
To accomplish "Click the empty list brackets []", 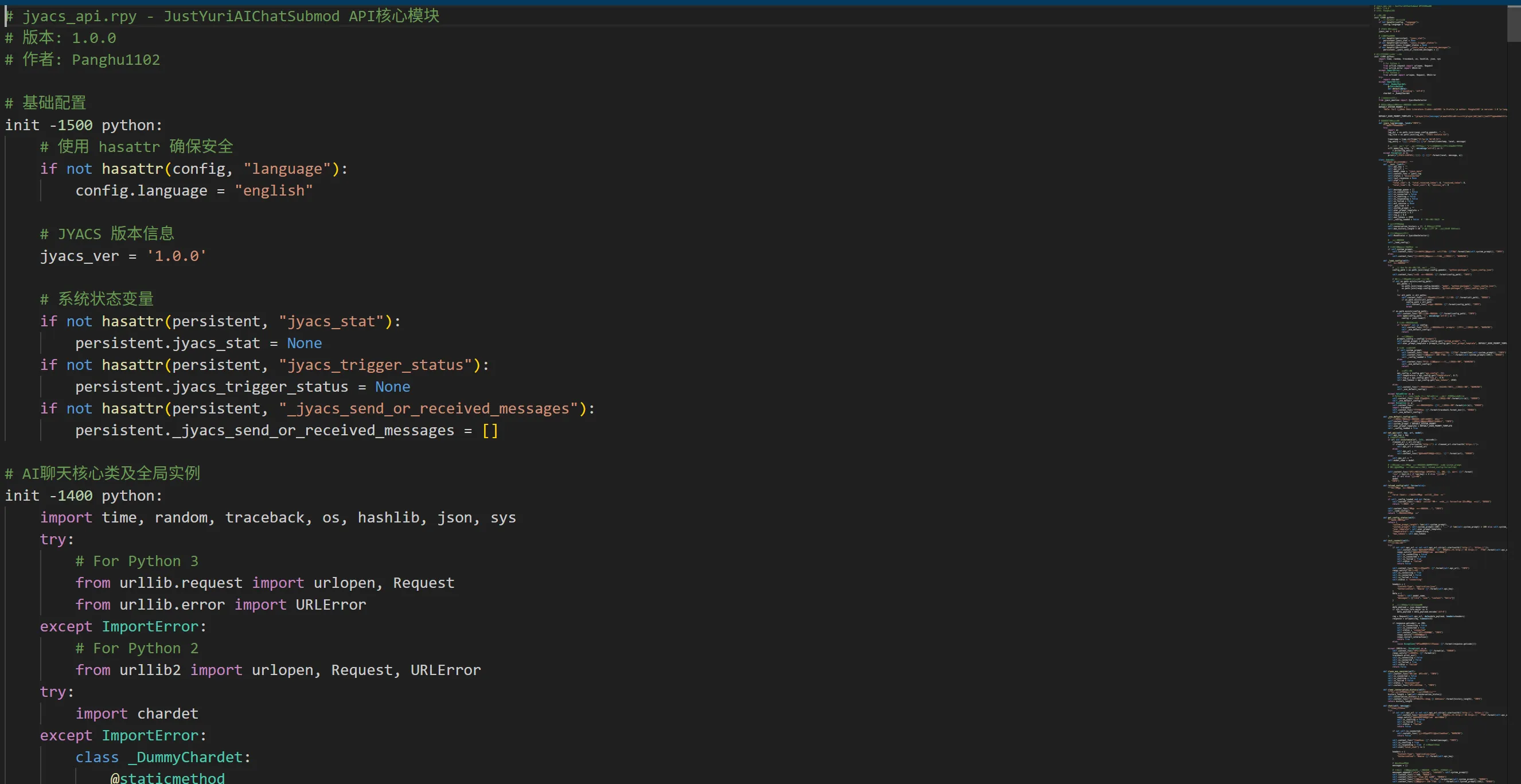I will [490, 430].
